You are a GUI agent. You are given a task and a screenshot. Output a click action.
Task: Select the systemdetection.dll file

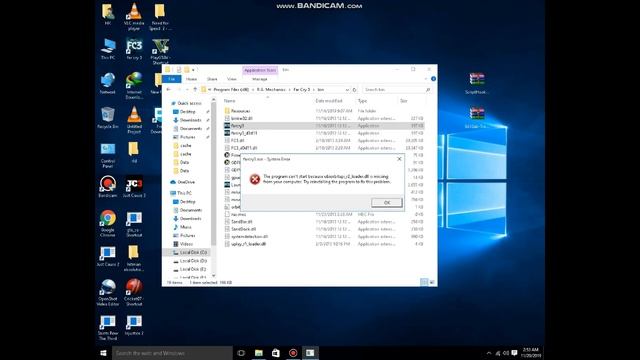[x=249, y=236]
